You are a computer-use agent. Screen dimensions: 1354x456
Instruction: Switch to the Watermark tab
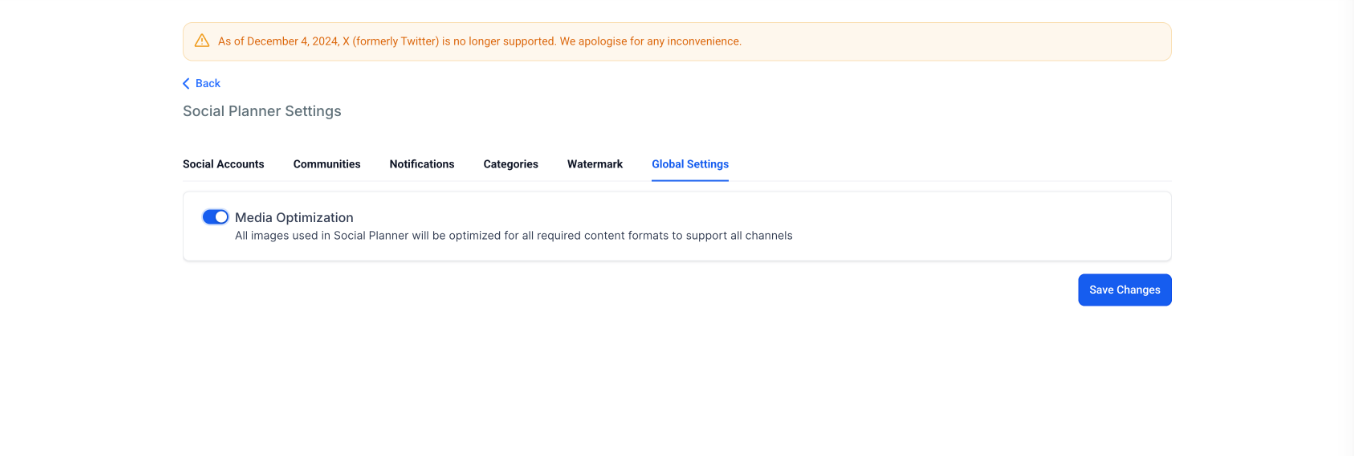[x=594, y=164]
